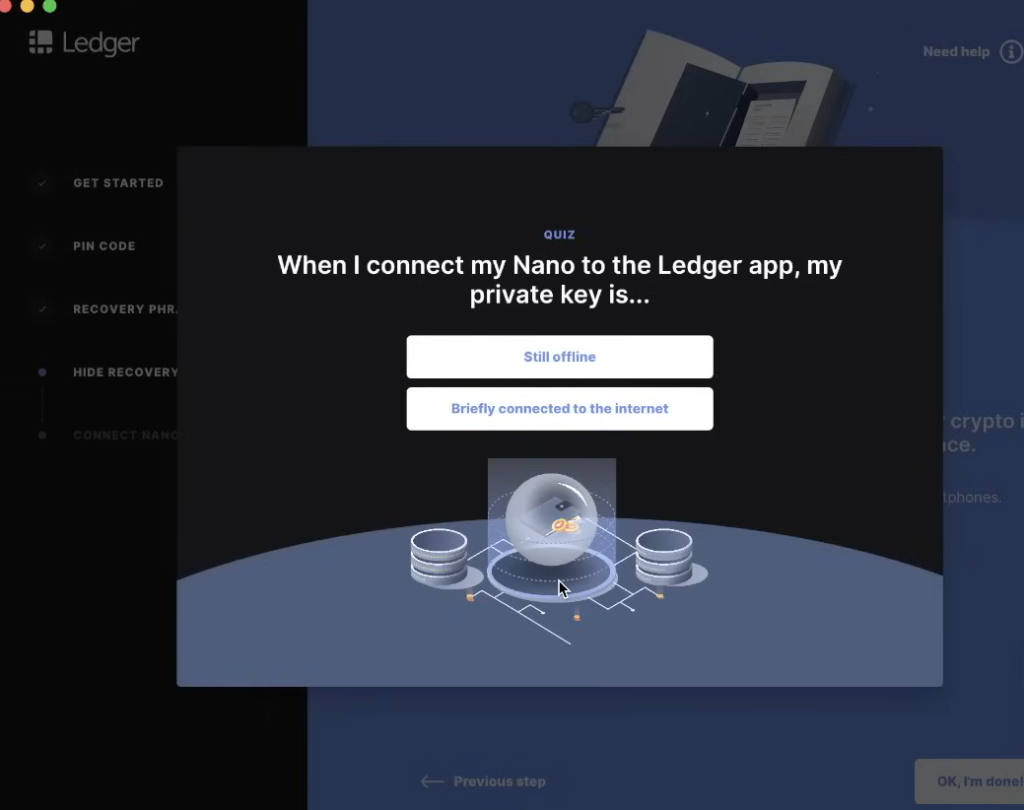The width and height of the screenshot is (1024, 810).
Task: Select the HIDE RECOVERY onboarding step
Action: pyautogui.click(x=125, y=372)
